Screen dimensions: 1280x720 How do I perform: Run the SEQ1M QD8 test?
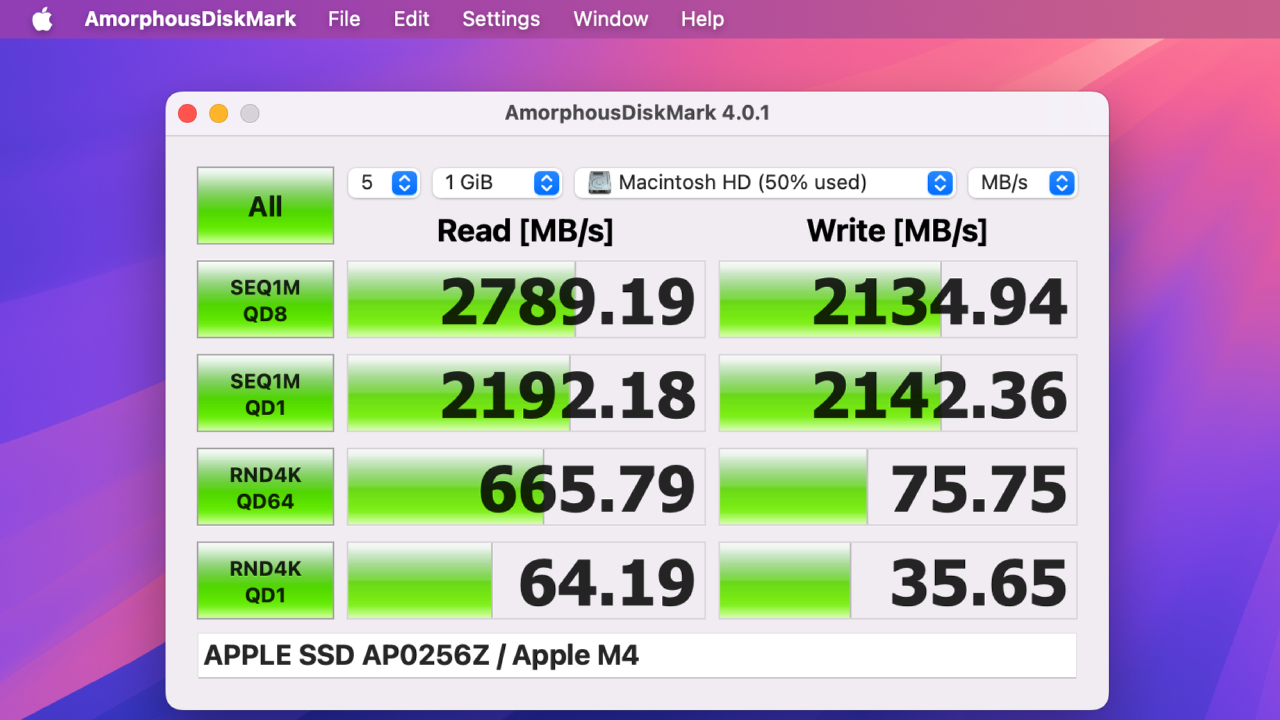(x=265, y=299)
